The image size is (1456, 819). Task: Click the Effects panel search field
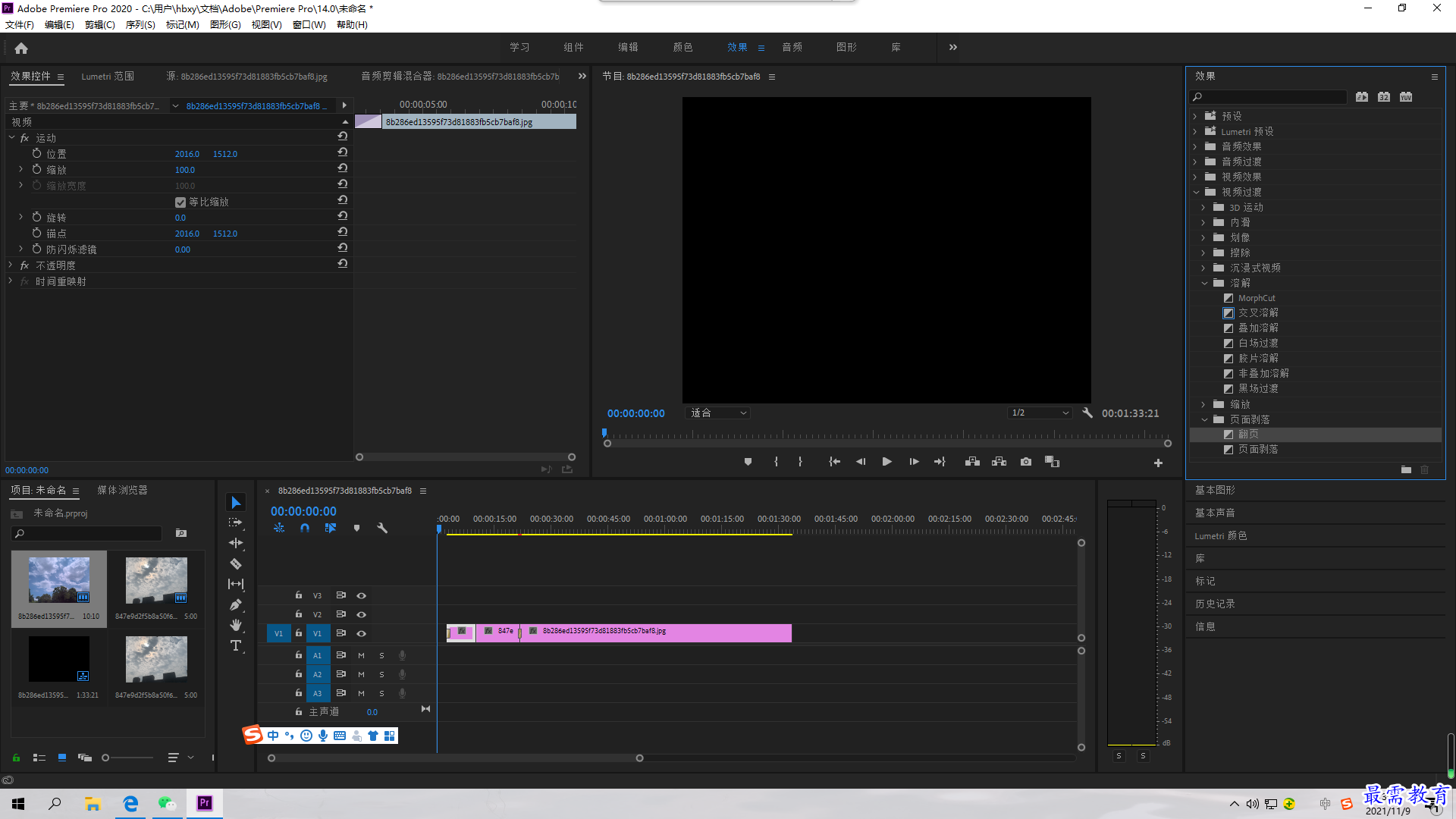pyautogui.click(x=1269, y=97)
